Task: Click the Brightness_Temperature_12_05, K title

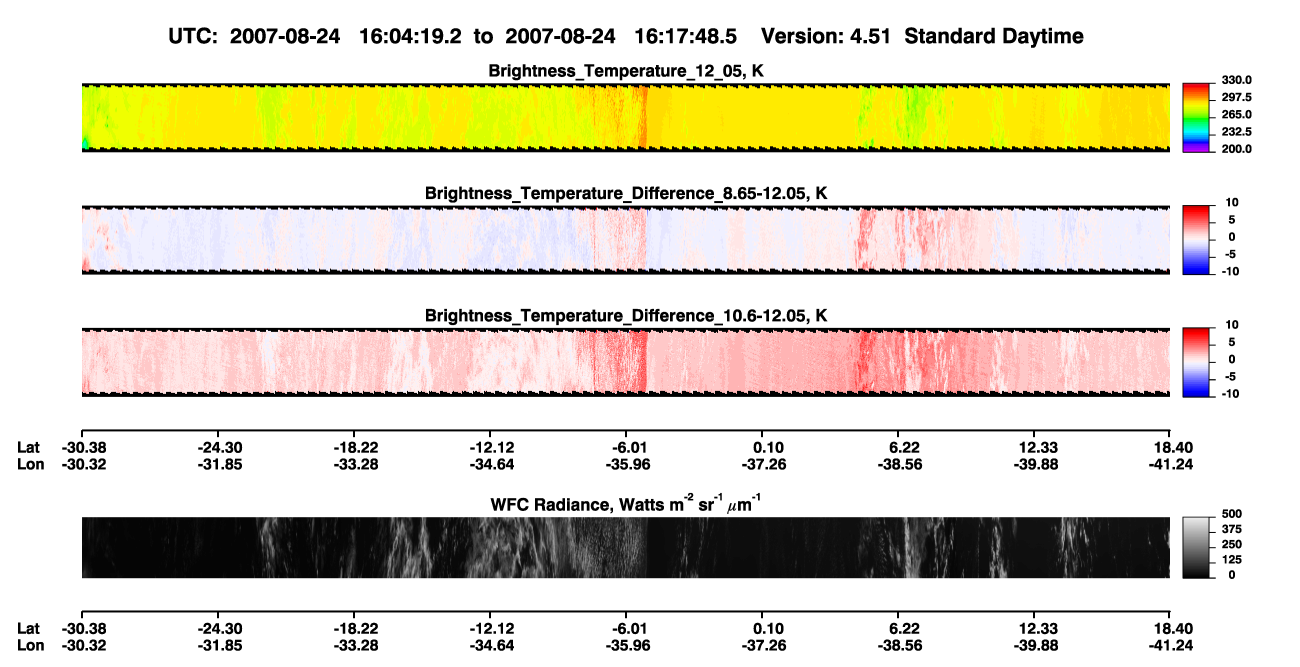Action: pos(626,70)
